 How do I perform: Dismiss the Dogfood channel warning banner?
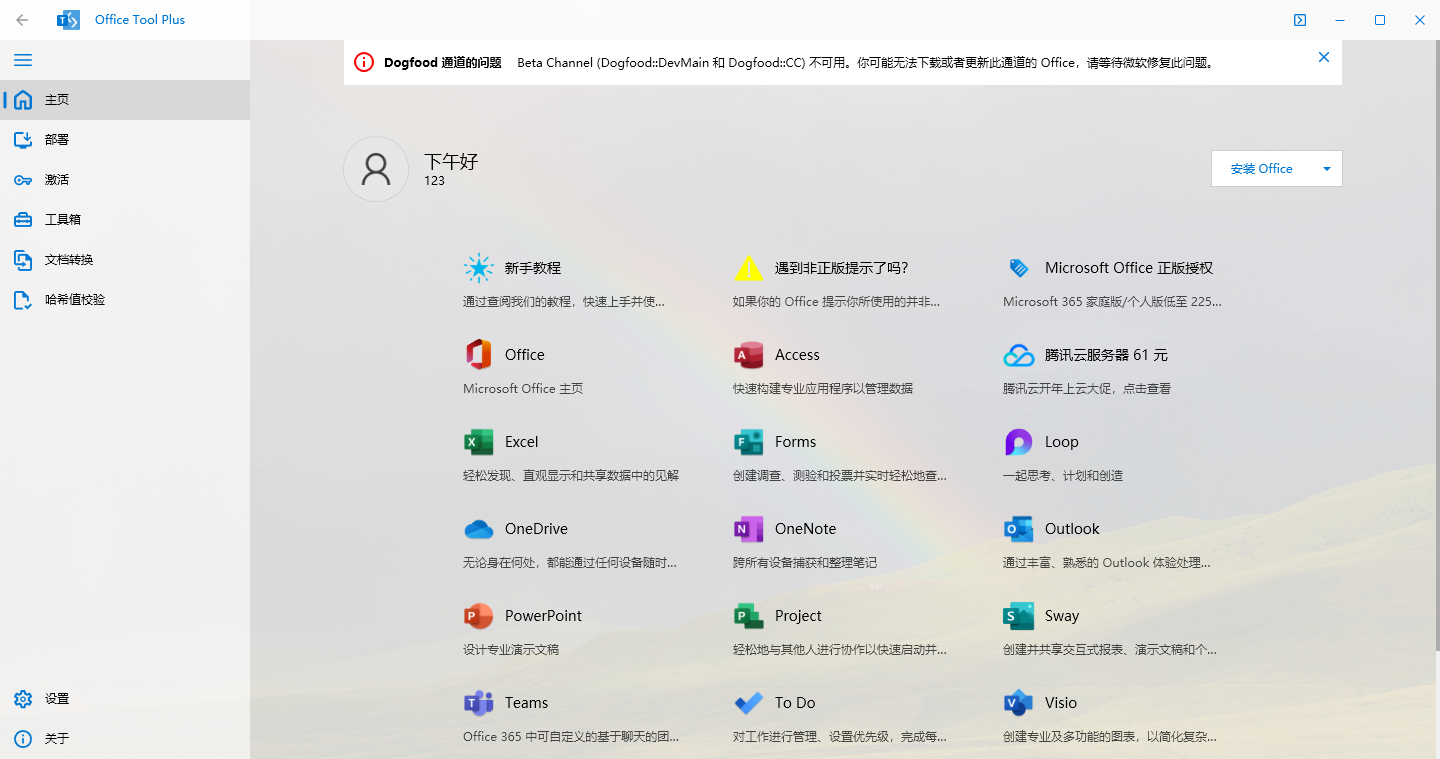(x=1323, y=58)
